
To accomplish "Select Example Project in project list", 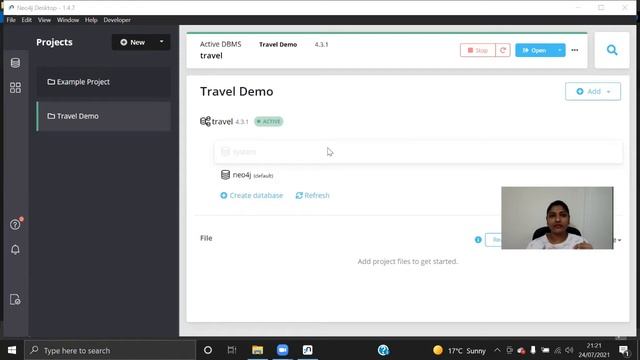I will (x=104, y=82).
